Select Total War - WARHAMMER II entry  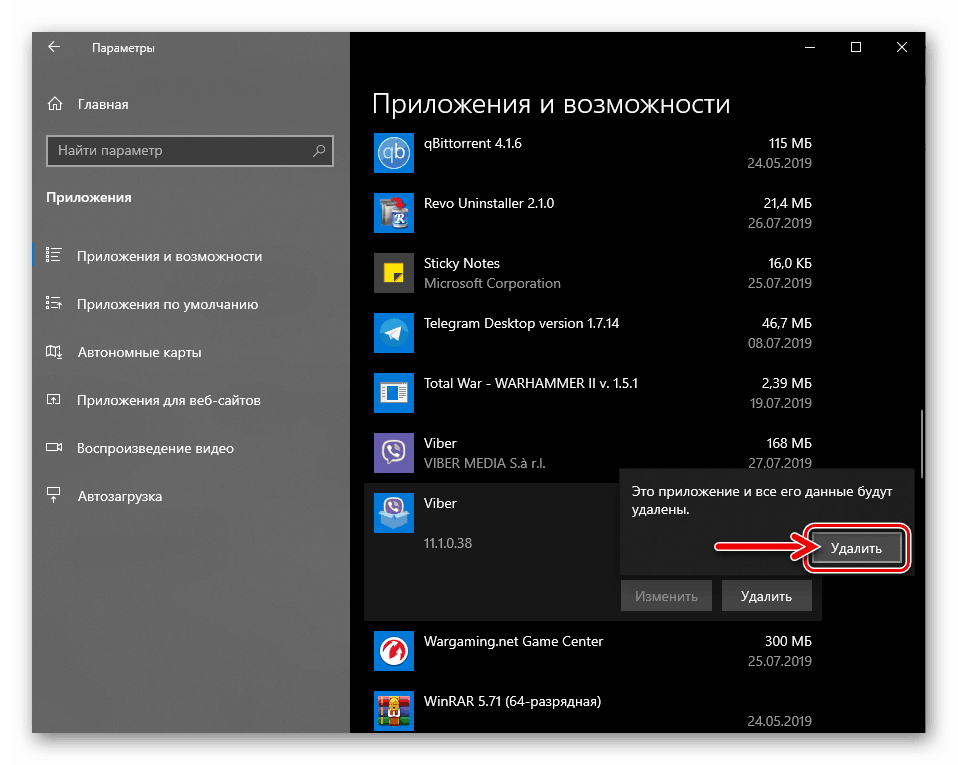tap(593, 393)
